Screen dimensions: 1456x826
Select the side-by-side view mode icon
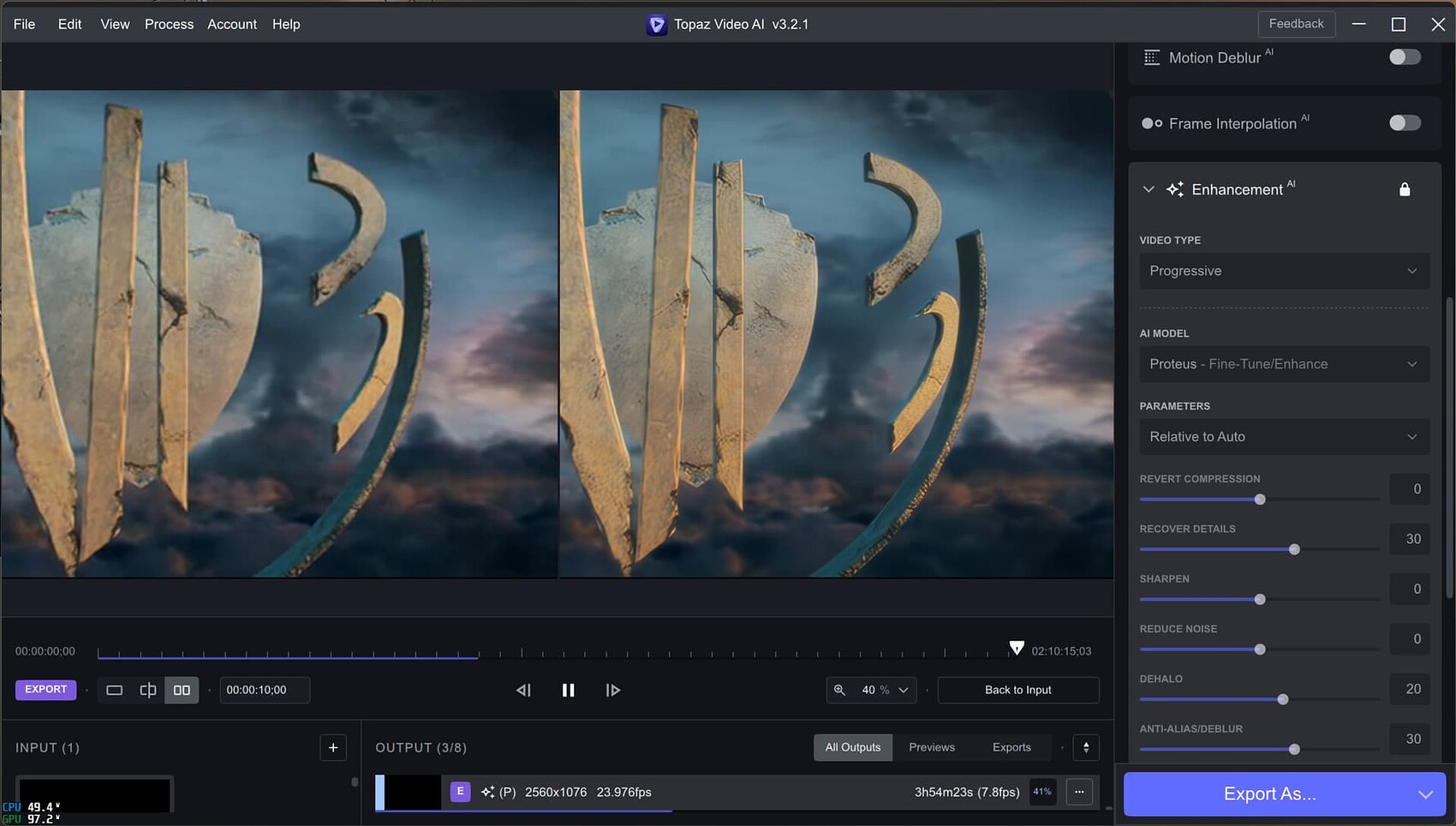pos(182,690)
